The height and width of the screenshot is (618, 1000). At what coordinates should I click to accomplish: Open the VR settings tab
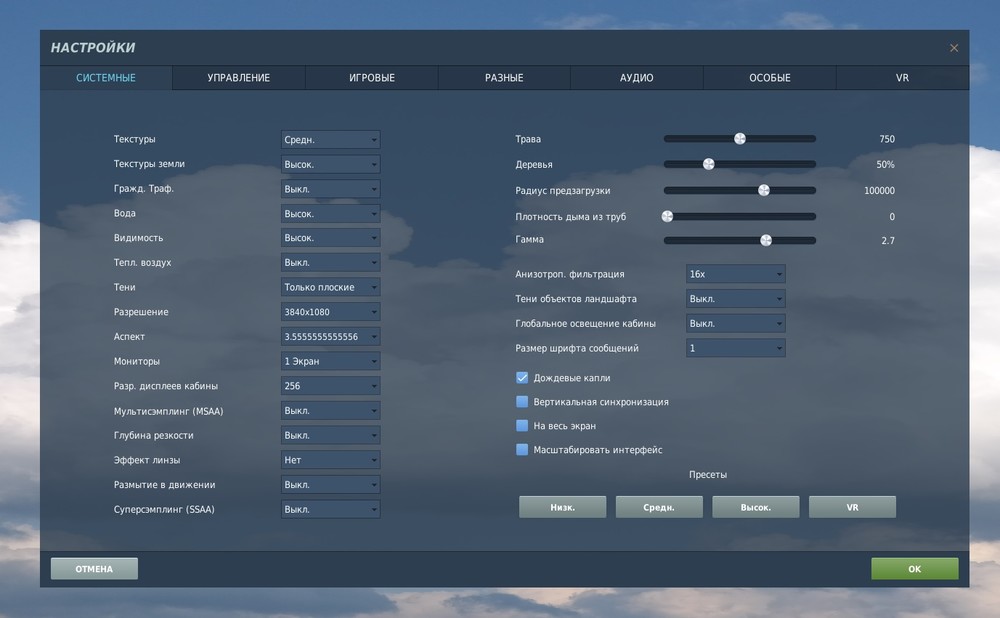tap(902, 78)
